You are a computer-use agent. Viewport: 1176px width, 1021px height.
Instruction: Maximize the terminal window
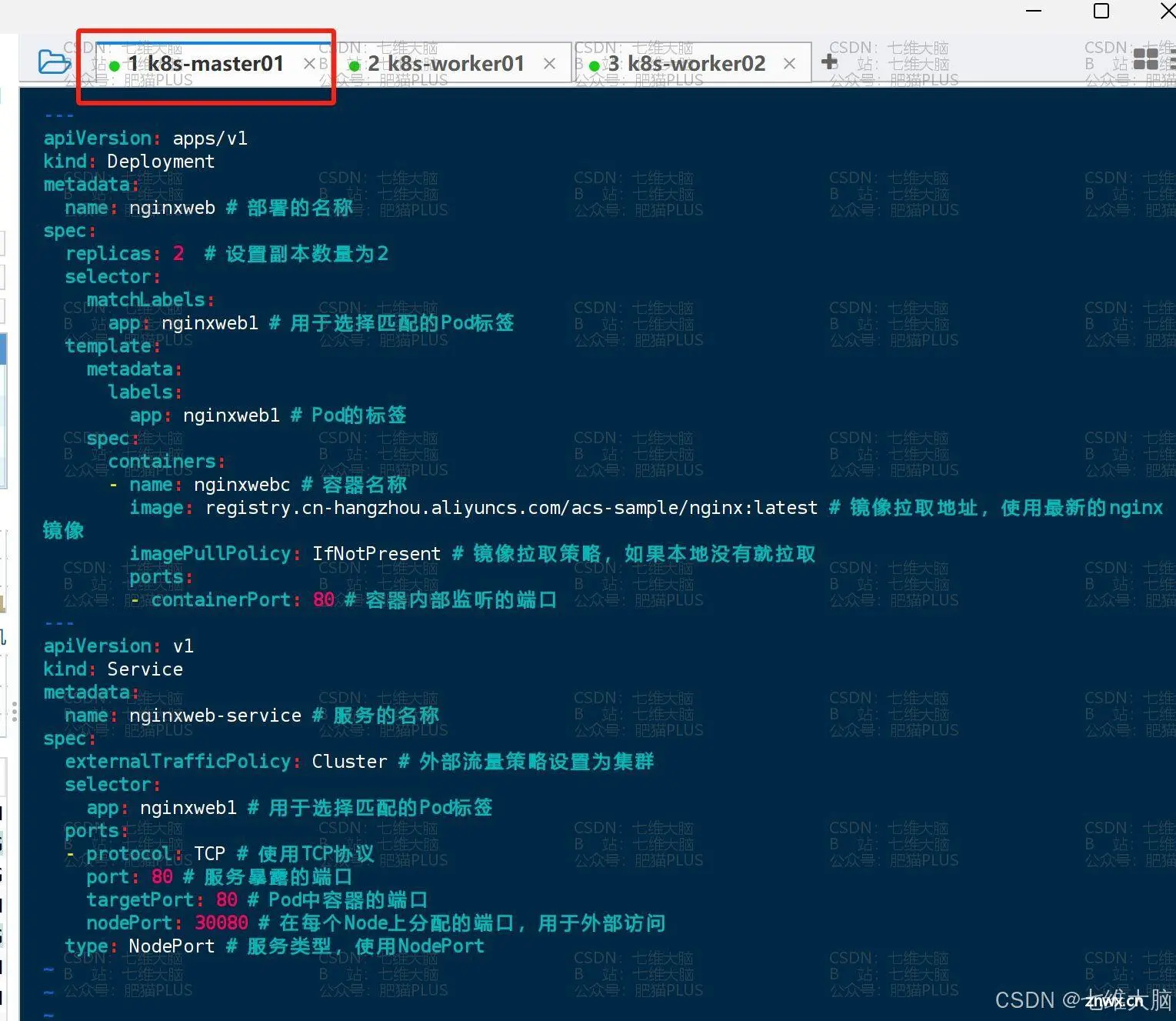(x=1101, y=11)
